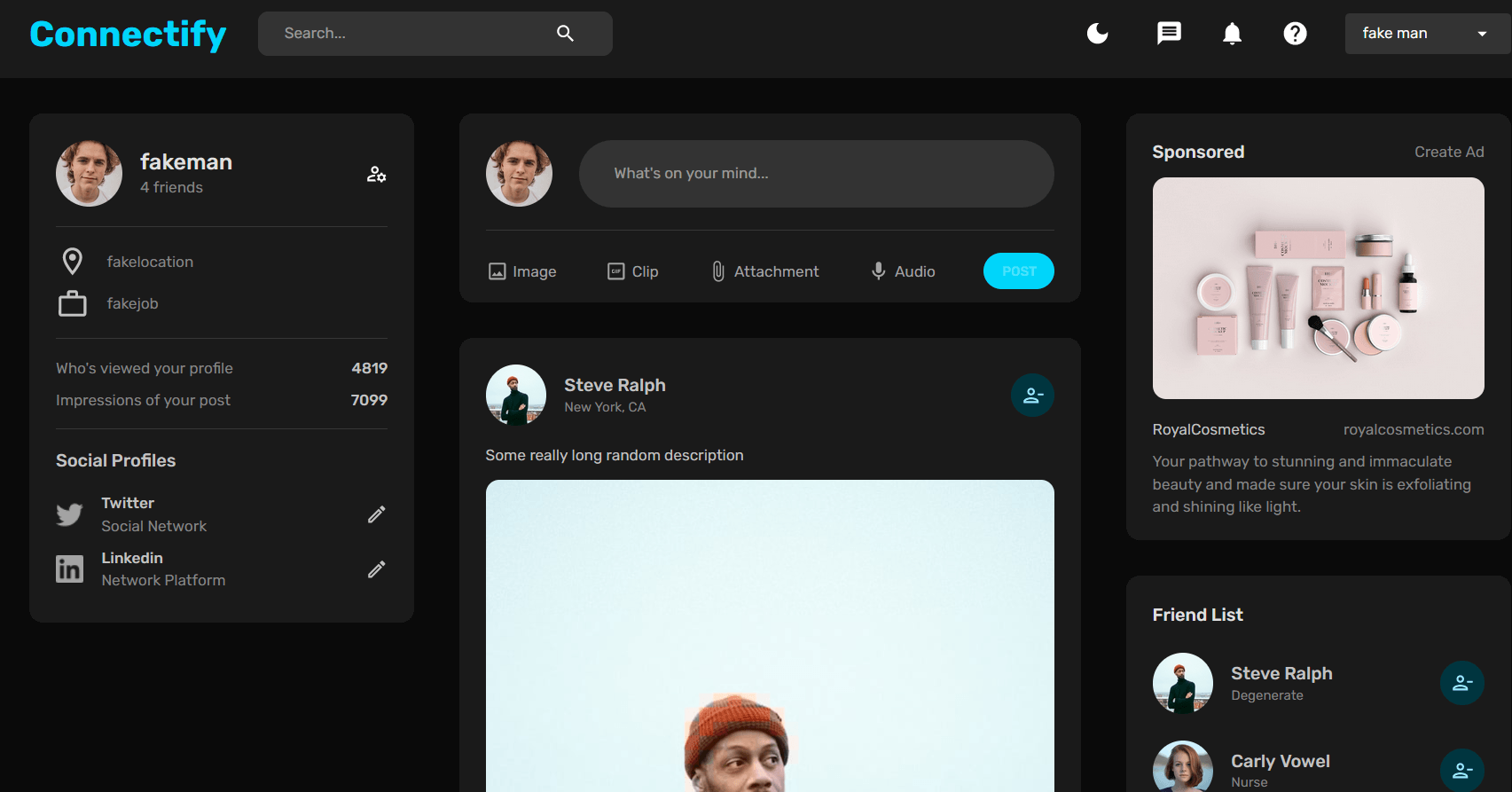Image resolution: width=1512 pixels, height=792 pixels.
Task: Remove Steve Ralph in Friend List
Action: pyautogui.click(x=1461, y=683)
